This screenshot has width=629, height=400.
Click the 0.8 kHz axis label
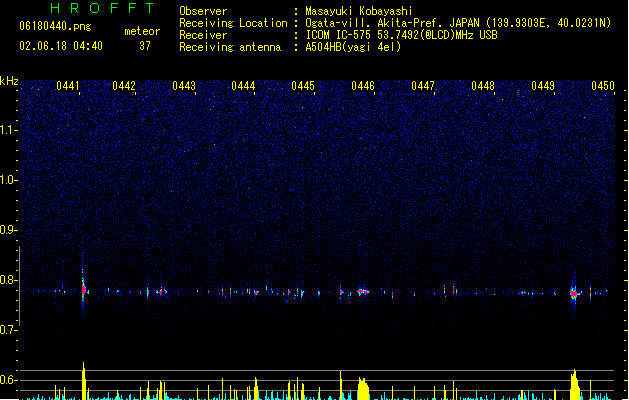[9, 280]
